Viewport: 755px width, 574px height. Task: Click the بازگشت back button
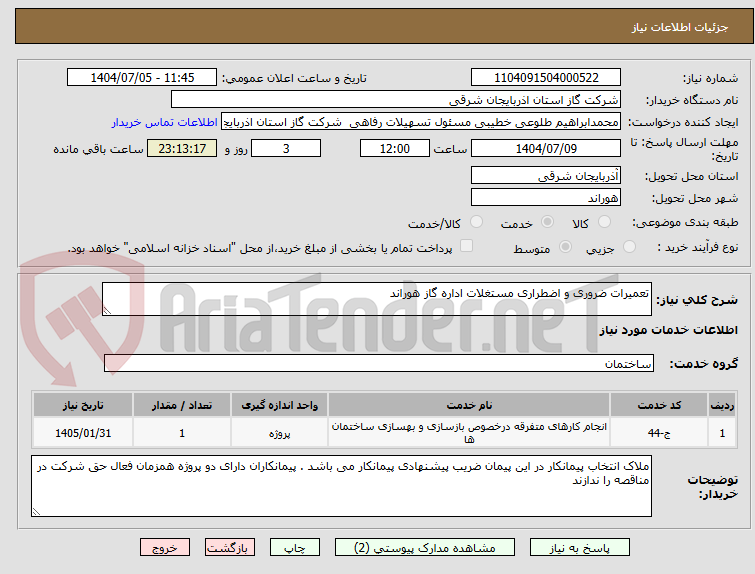(230, 548)
